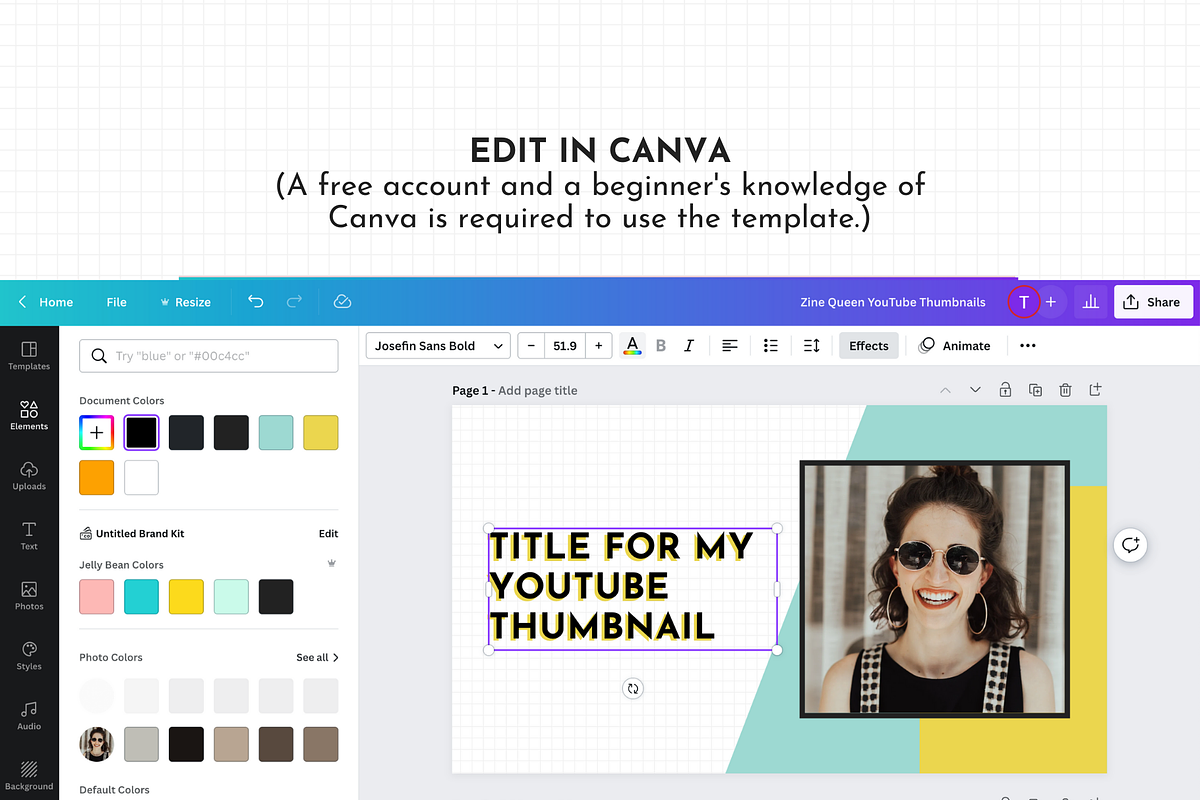Image resolution: width=1200 pixels, height=800 pixels.
Task: Select the black document color swatch
Action: pos(141,433)
